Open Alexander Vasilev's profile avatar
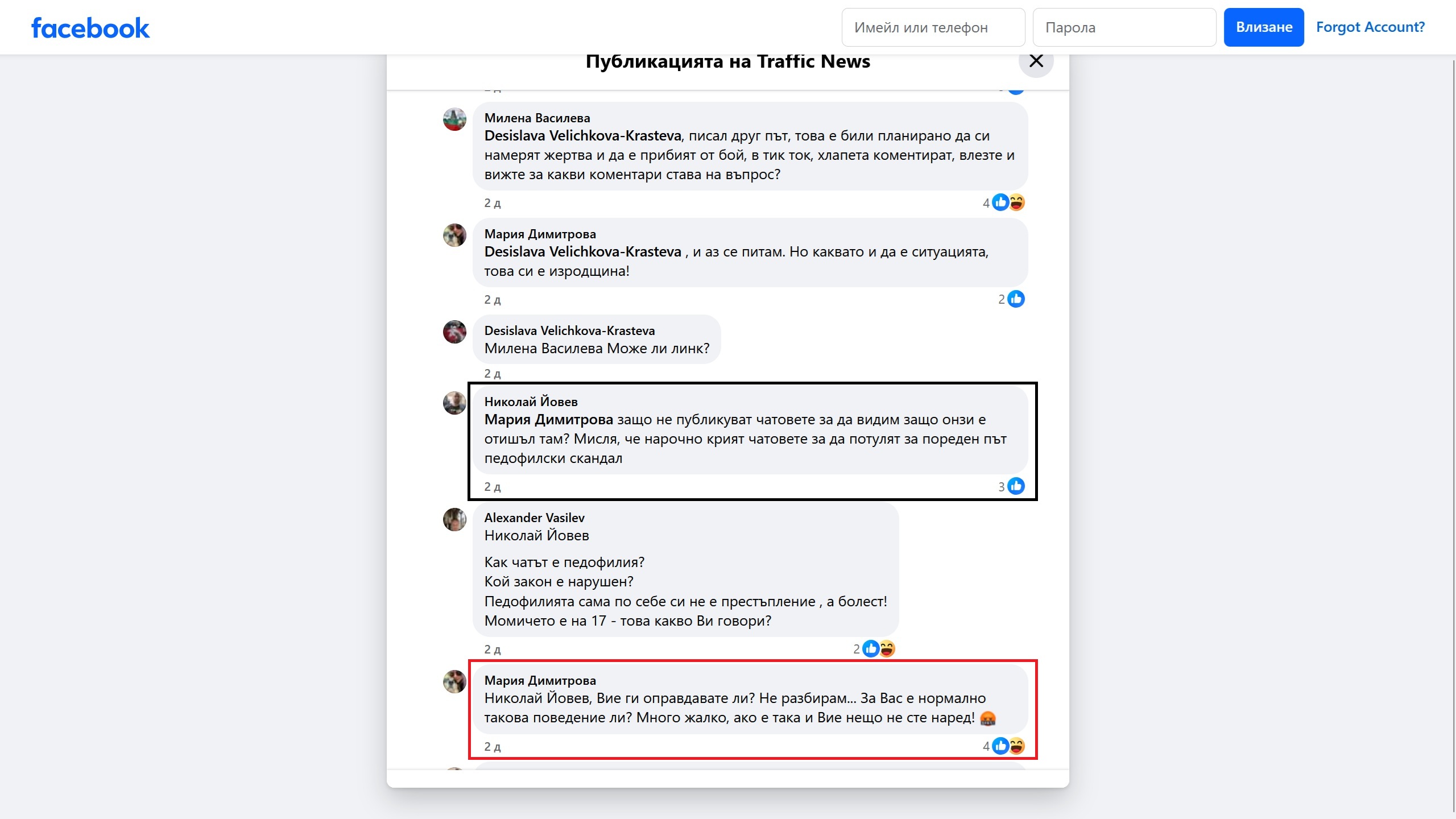 [454, 519]
